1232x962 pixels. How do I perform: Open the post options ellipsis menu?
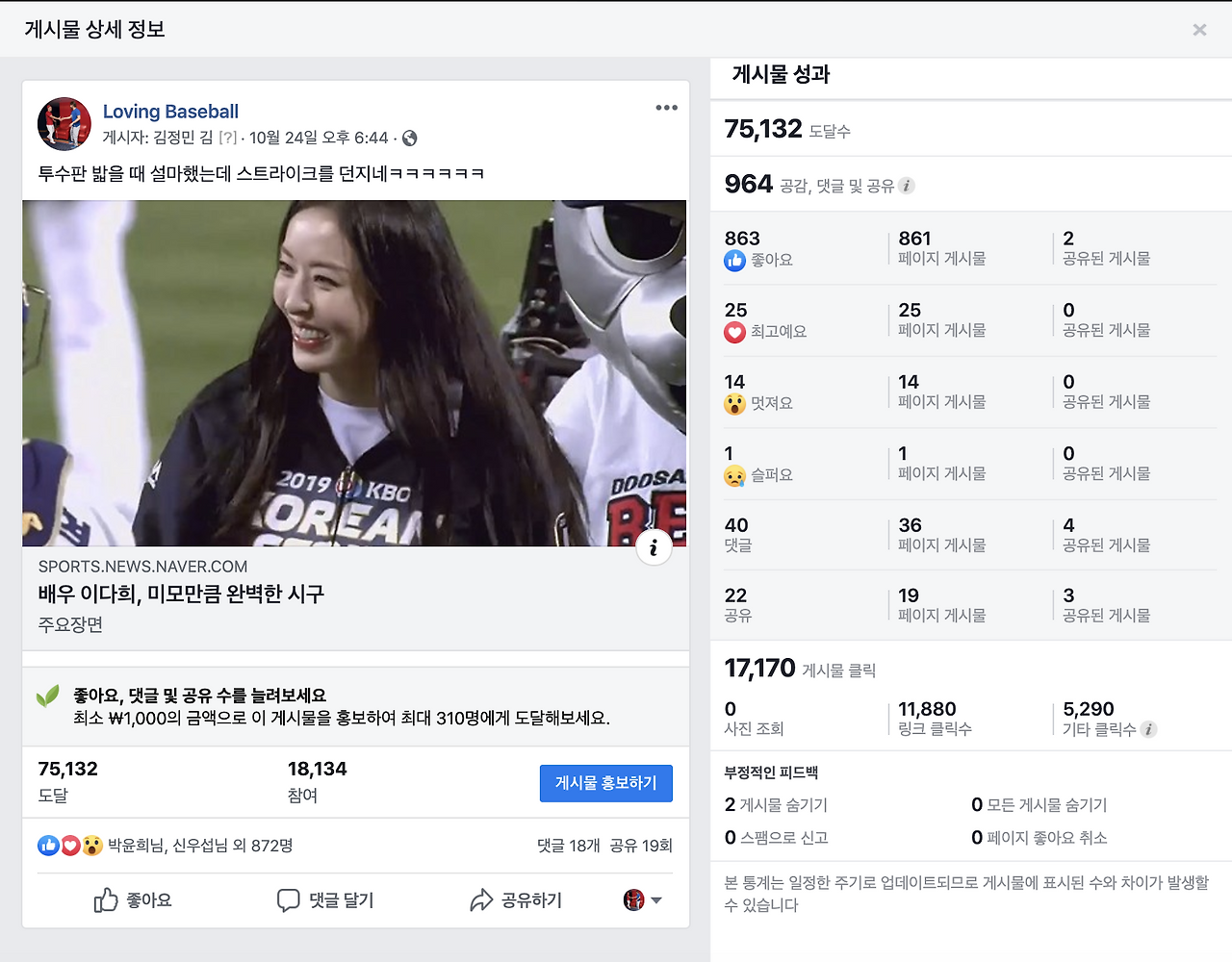(x=666, y=108)
